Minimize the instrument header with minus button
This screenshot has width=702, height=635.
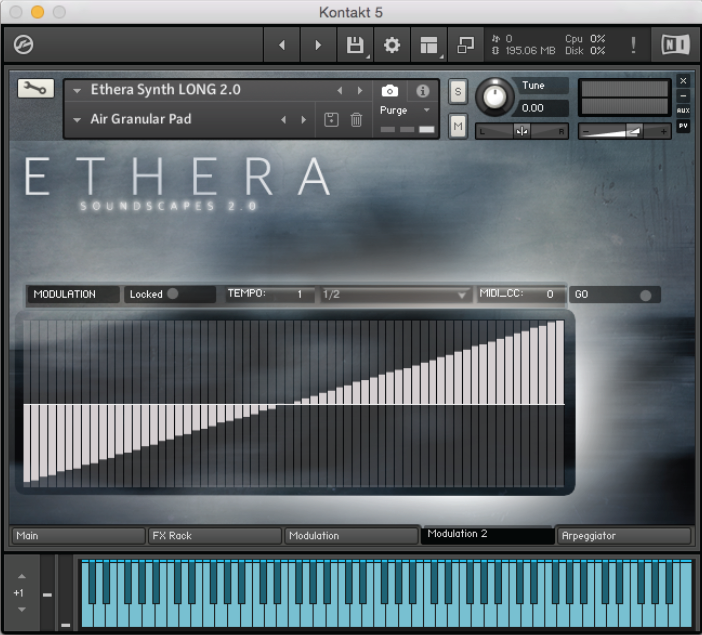tap(683, 96)
